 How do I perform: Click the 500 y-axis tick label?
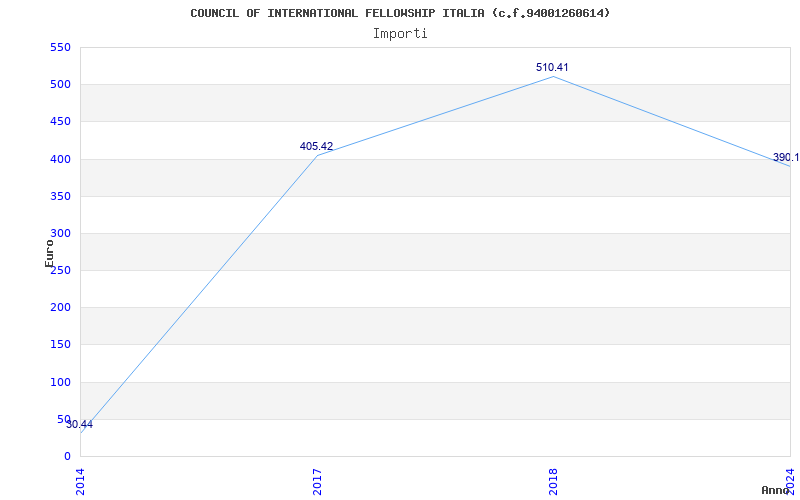pos(60,85)
